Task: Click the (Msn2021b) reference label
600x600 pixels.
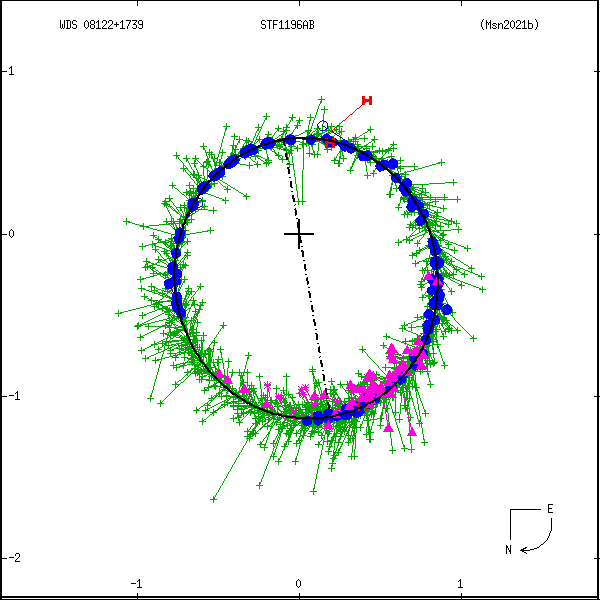Action: tap(509, 25)
